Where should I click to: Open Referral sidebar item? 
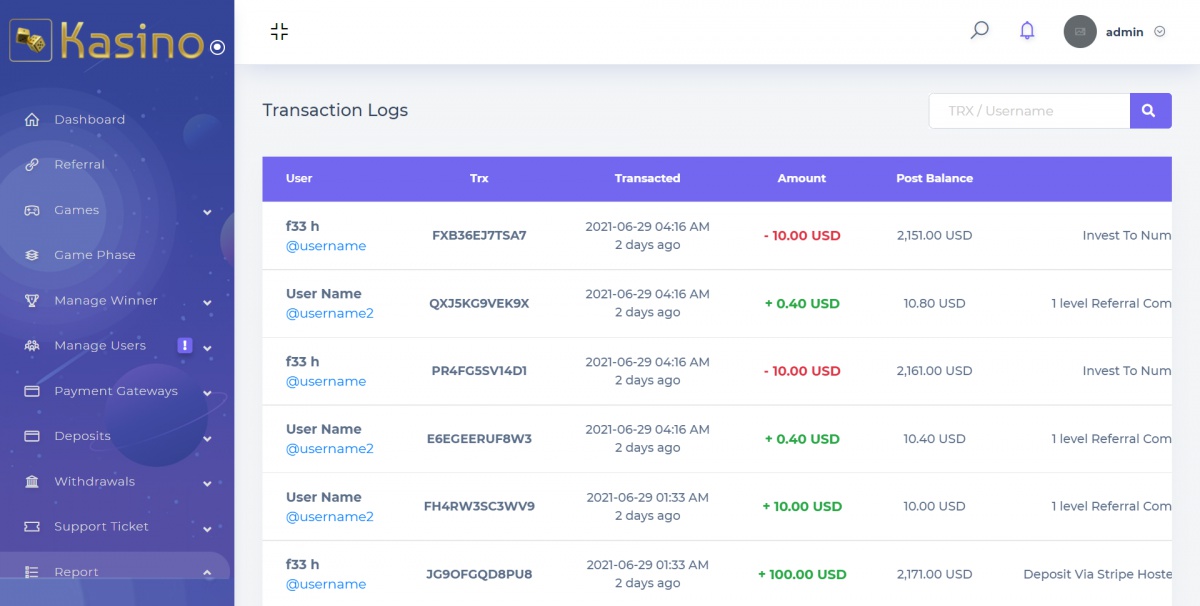[79, 165]
